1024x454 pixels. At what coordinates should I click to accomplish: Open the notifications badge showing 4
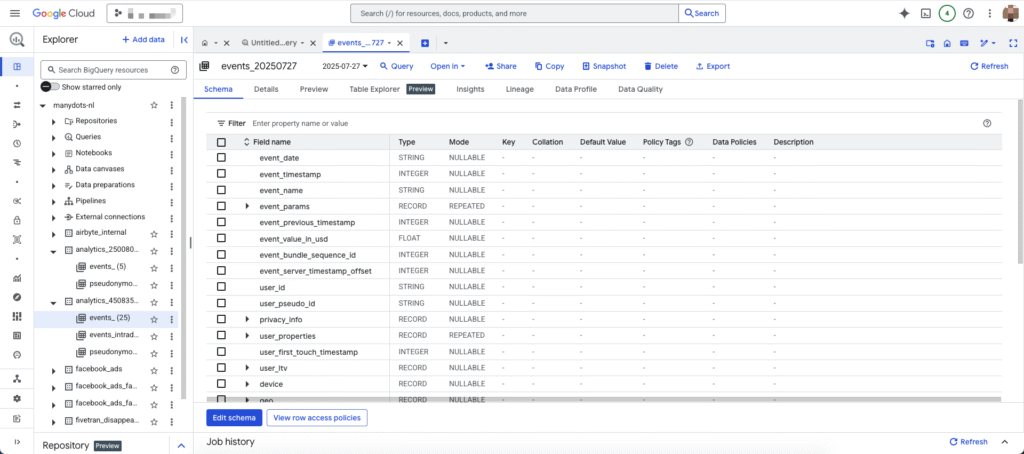tap(947, 13)
